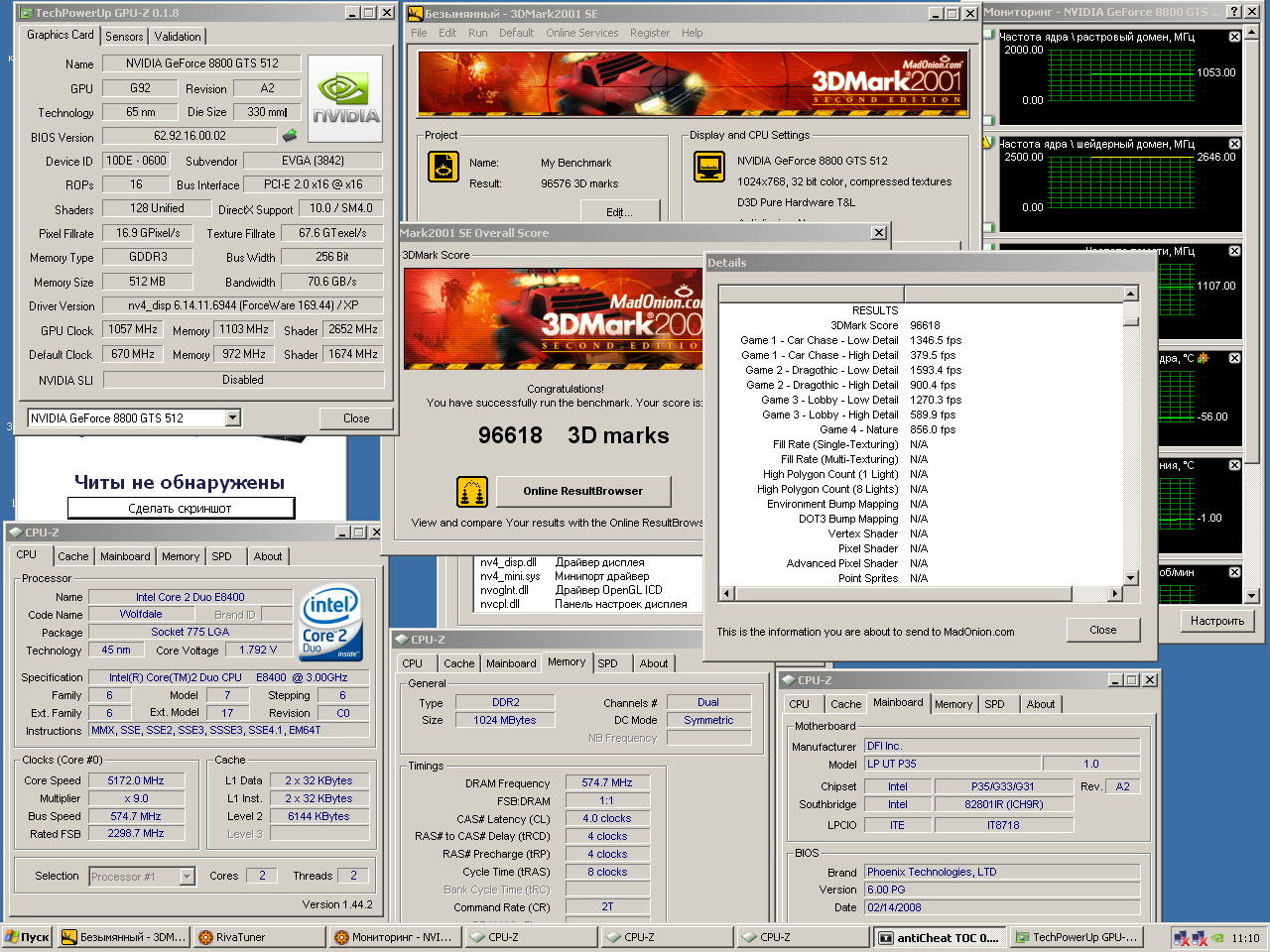1270x952 pixels.
Task: Click the Details list scroll-right arrow
Action: (x=1115, y=593)
